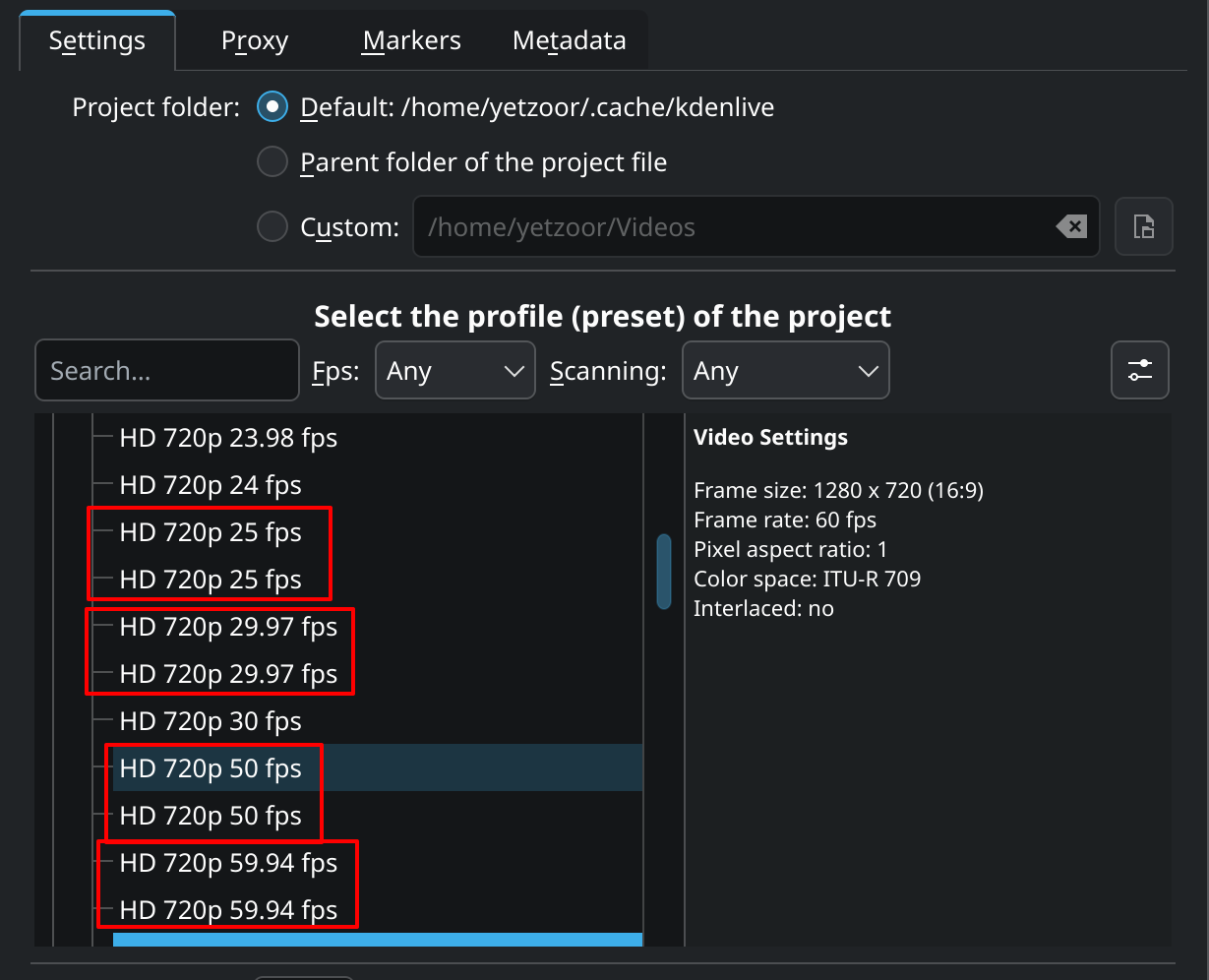Viewport: 1209px width, 980px height.
Task: Click the profile Search field
Action: [x=167, y=371]
